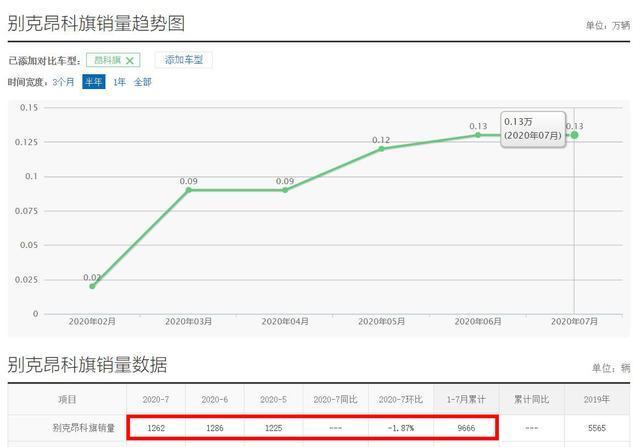Click the 别克昂科旗销量趋势图 heading
The image size is (640, 447).
tap(96, 23)
